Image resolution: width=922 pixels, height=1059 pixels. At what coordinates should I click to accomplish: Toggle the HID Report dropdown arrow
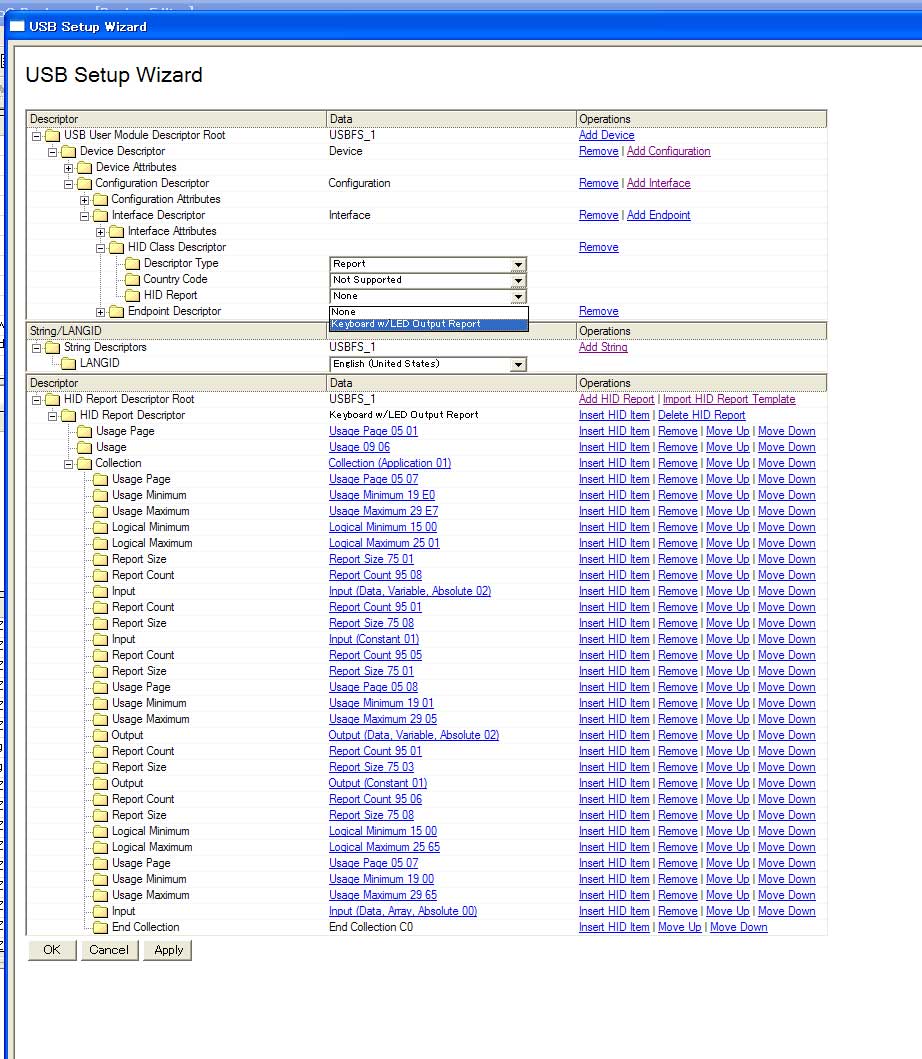pyautogui.click(x=518, y=296)
